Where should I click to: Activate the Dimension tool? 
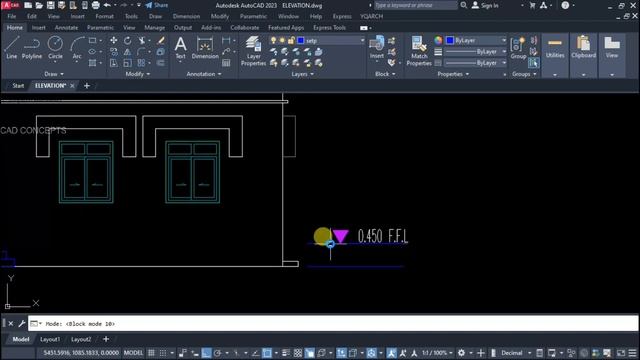[205, 48]
